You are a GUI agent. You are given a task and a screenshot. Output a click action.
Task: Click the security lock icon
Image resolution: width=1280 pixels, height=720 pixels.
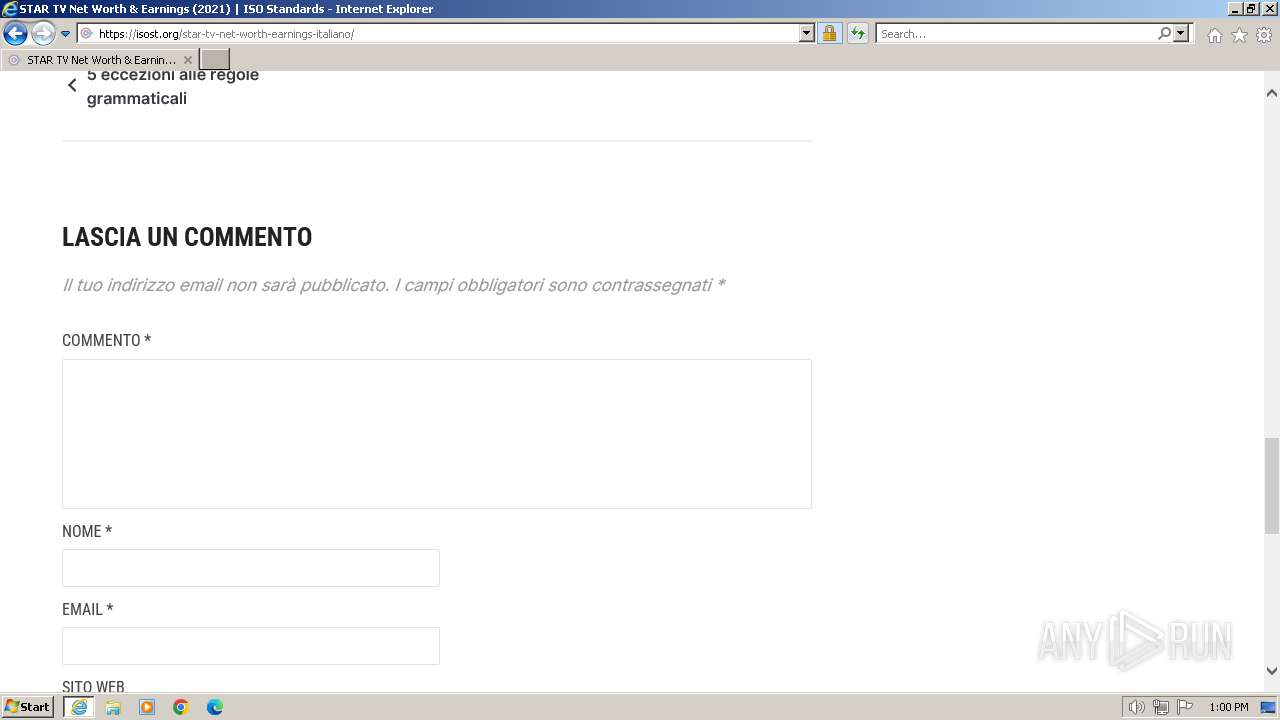pyautogui.click(x=829, y=34)
